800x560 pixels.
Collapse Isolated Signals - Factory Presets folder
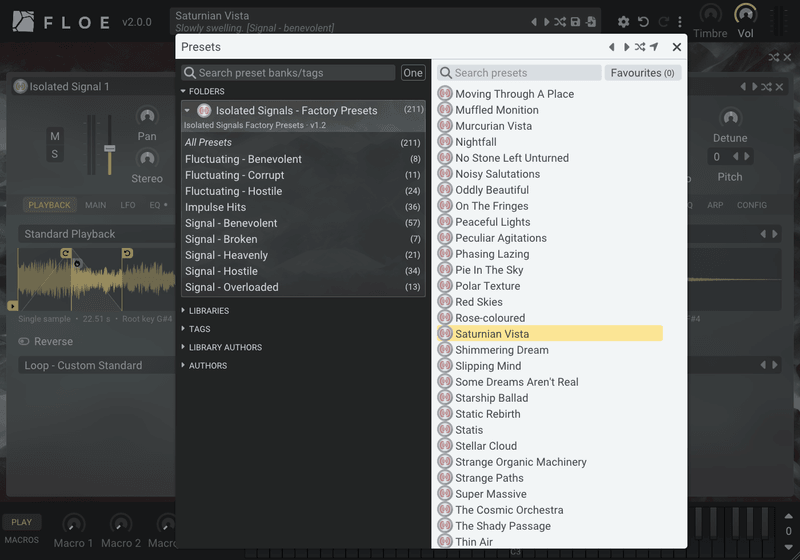click(187, 110)
